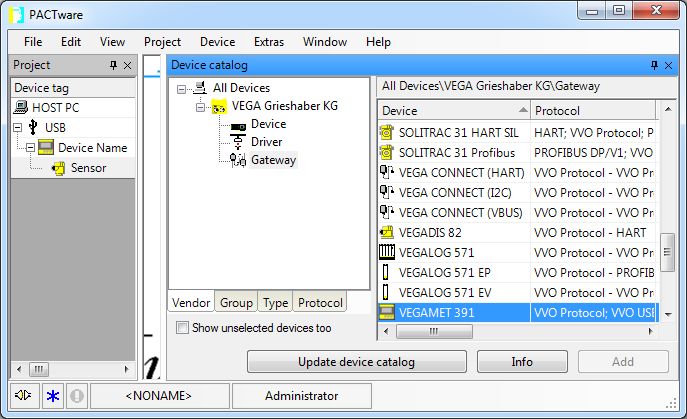Image resolution: width=687 pixels, height=419 pixels.
Task: Click the Add button
Action: 623,362
